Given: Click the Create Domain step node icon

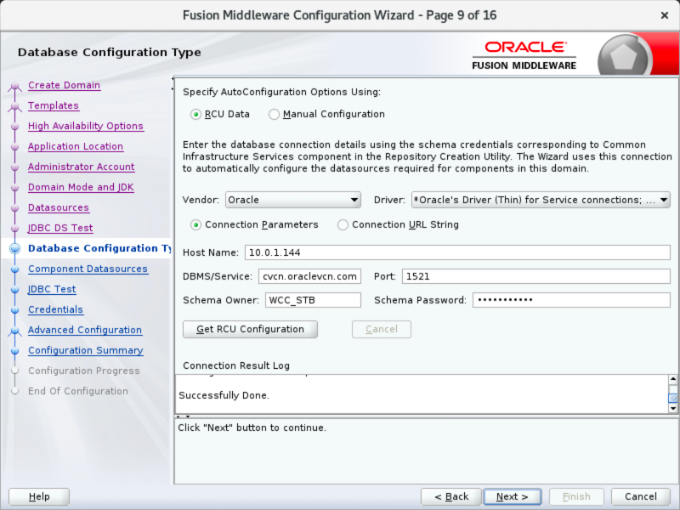Looking at the screenshot, I should pyautogui.click(x=15, y=87).
